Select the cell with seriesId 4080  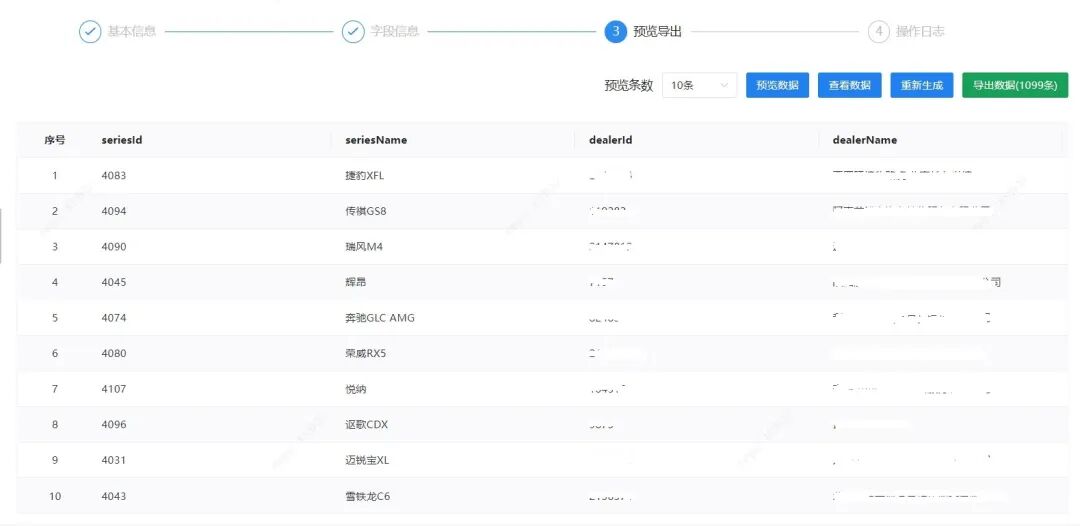tap(114, 354)
